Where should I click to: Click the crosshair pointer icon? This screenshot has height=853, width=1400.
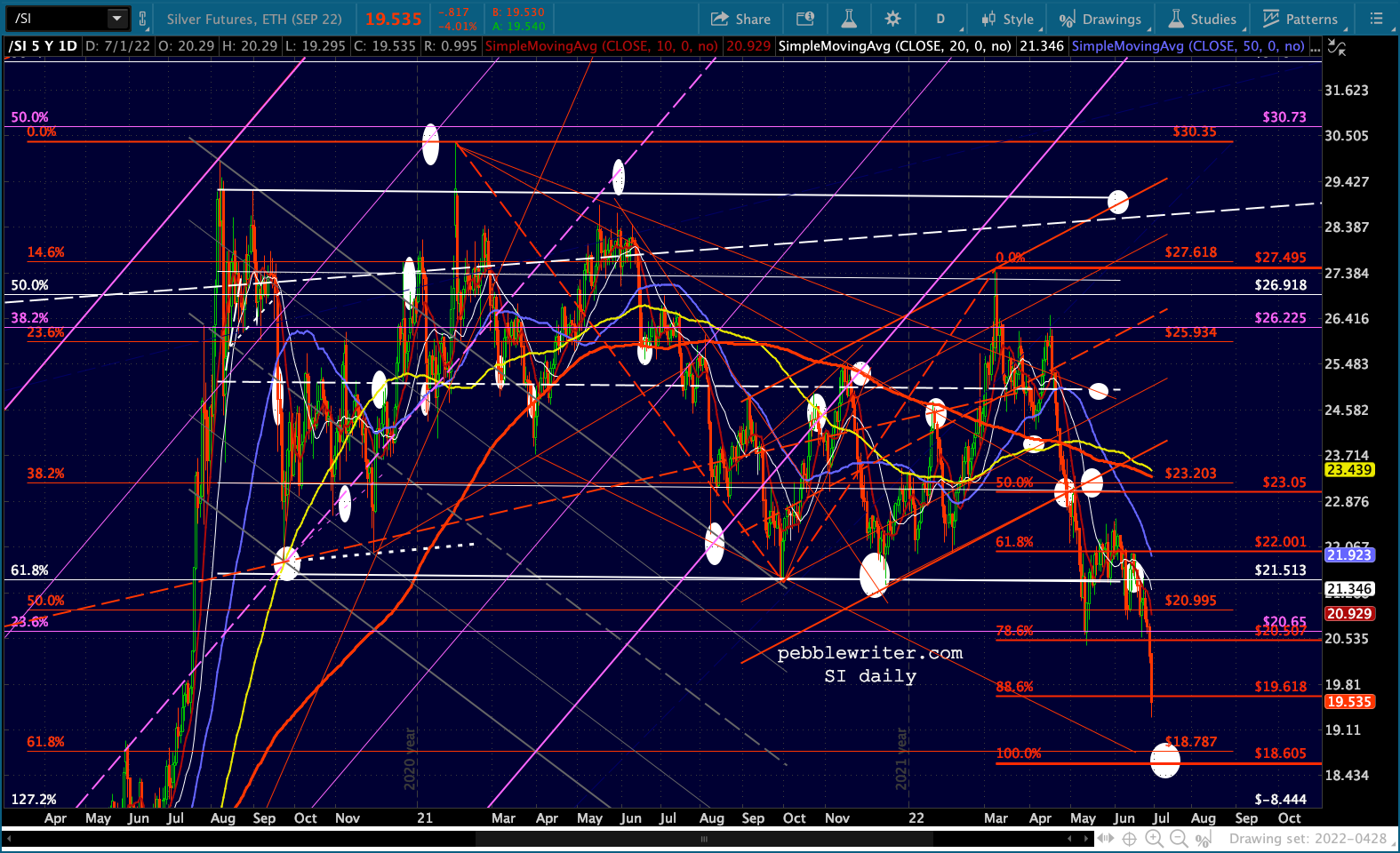(x=1130, y=839)
